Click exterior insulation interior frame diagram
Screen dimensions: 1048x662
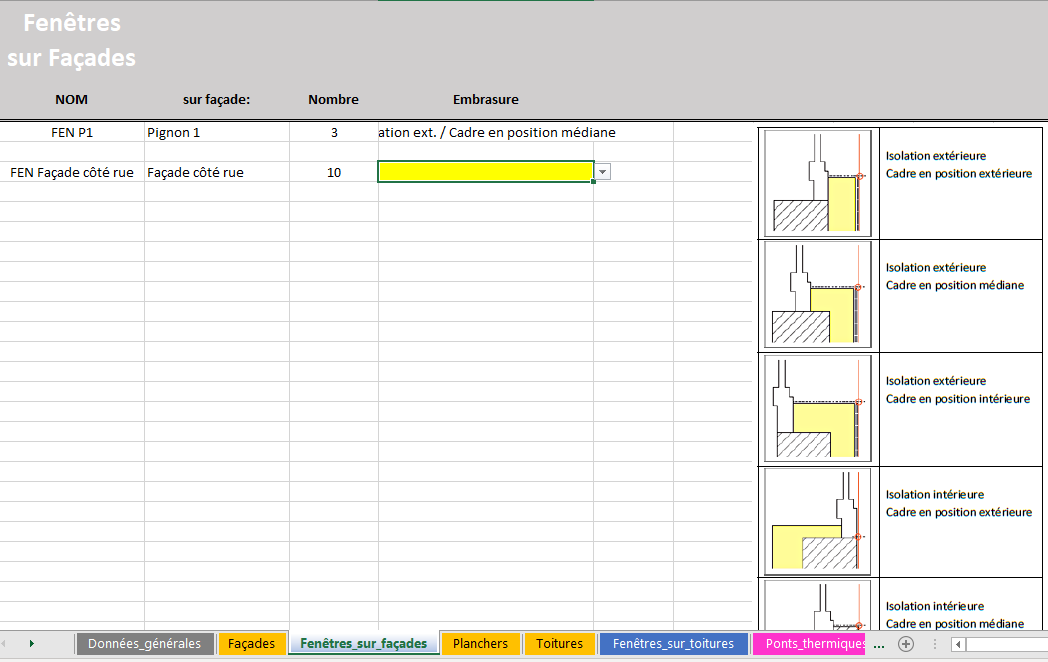[817, 409]
